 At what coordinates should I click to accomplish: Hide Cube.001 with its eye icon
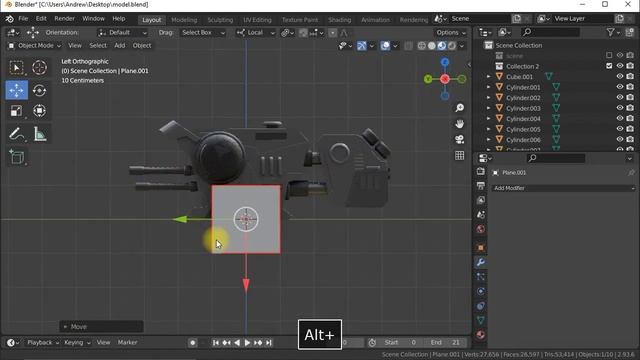click(x=620, y=76)
